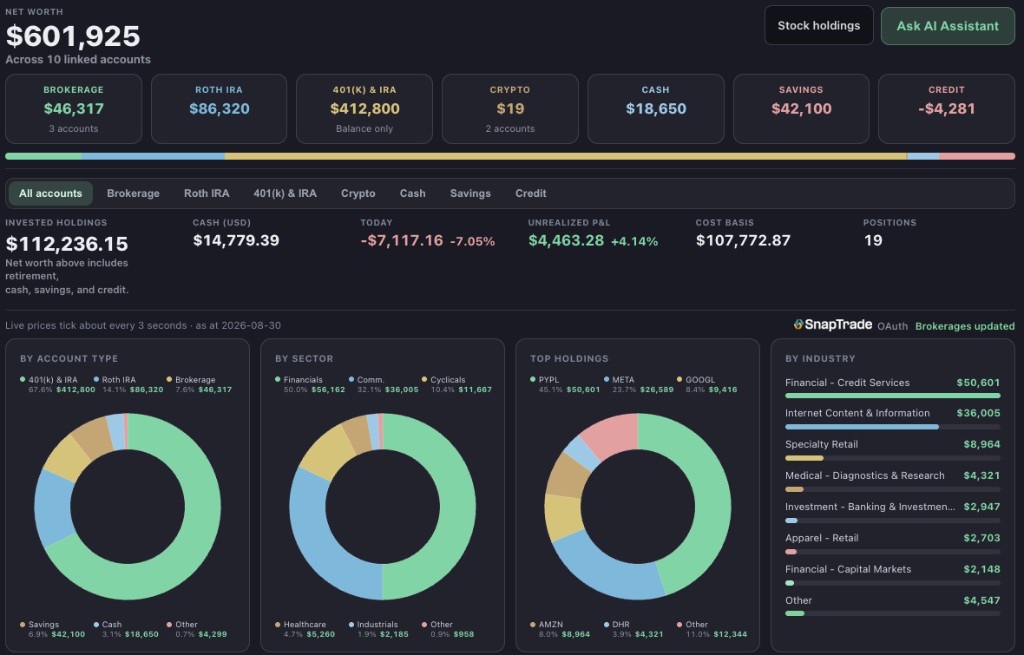Click the unrealized P&L value $4,463.28
The height and width of the screenshot is (655, 1024).
[566, 240]
